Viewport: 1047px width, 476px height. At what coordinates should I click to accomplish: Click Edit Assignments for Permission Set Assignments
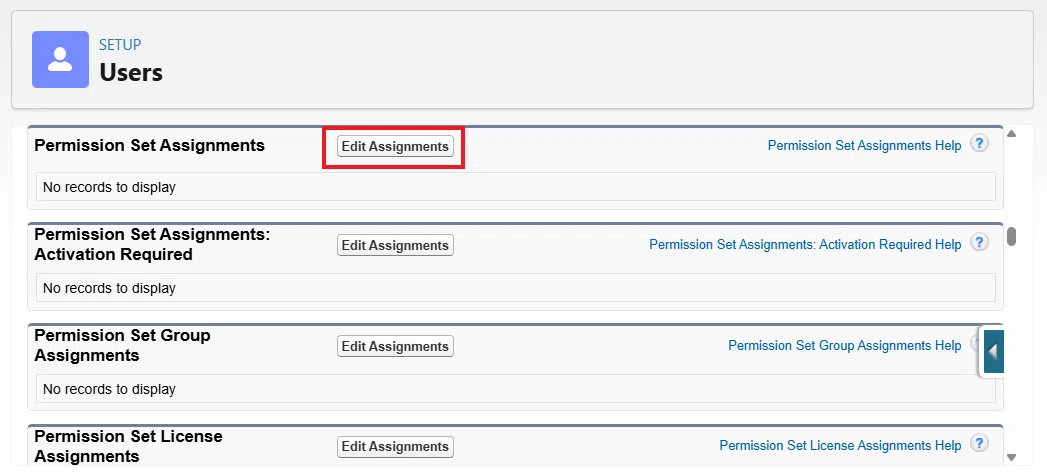point(395,146)
